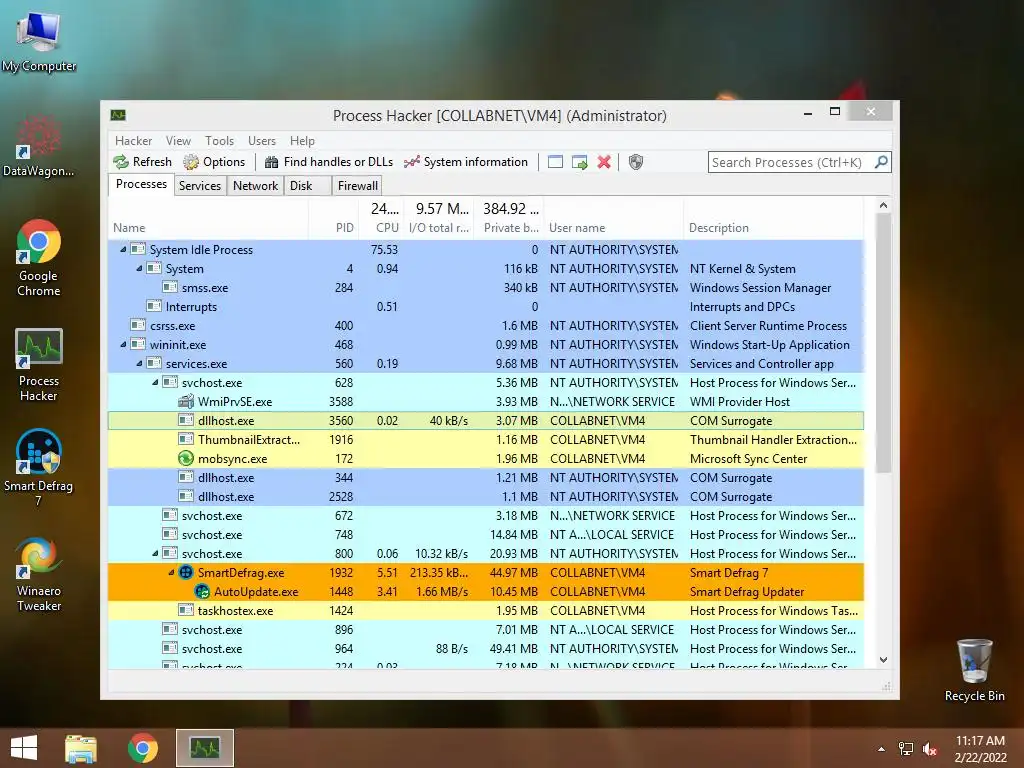Image resolution: width=1024 pixels, height=768 pixels.
Task: Click the find window and thread icon
Action: click(579, 162)
